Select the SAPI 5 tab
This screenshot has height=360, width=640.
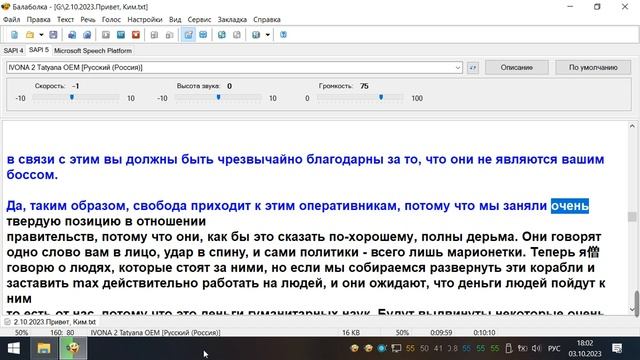point(39,50)
